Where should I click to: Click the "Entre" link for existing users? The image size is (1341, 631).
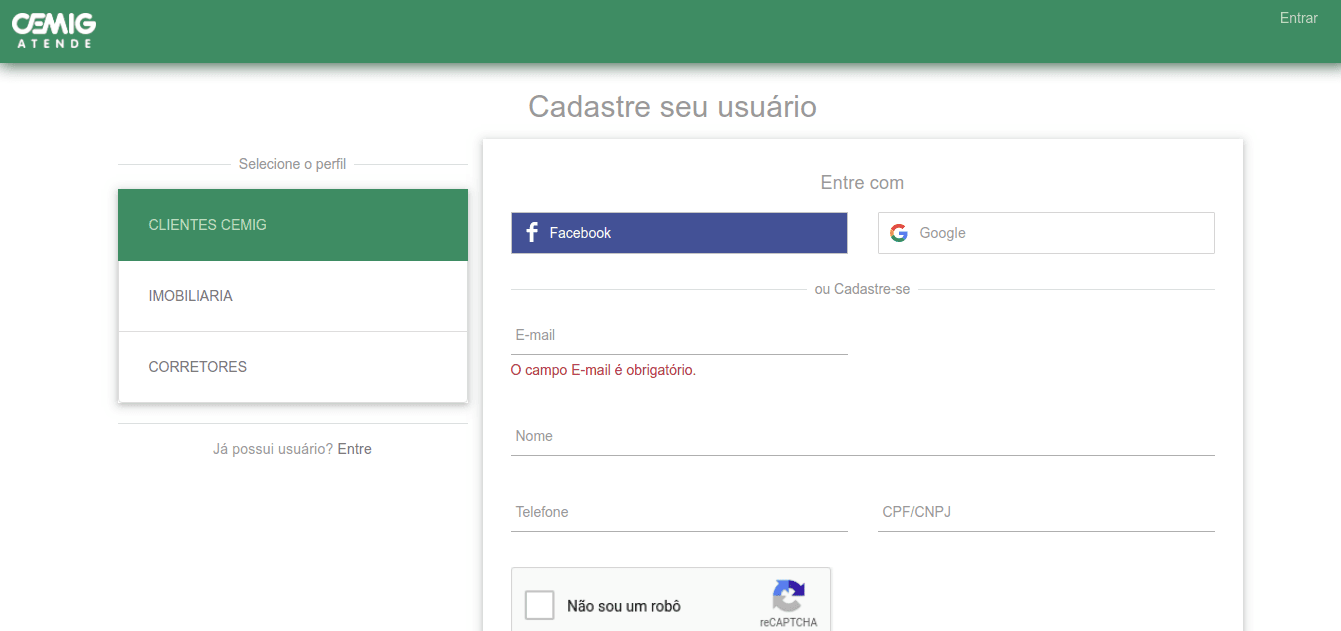[355, 448]
